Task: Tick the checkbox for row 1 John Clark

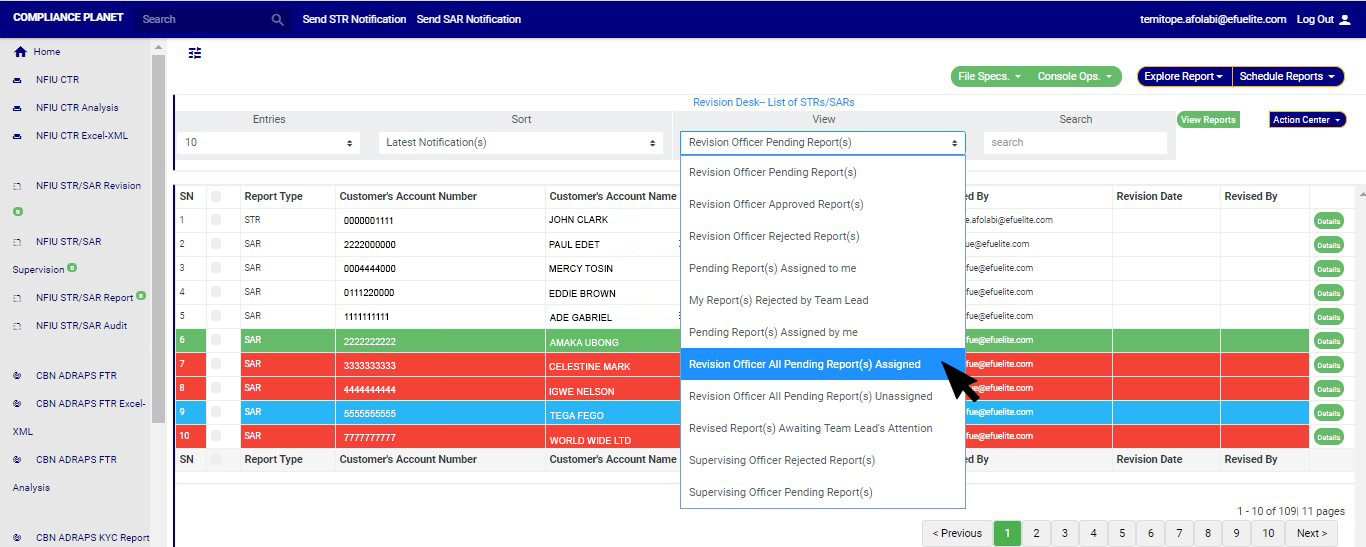Action: click(x=216, y=220)
